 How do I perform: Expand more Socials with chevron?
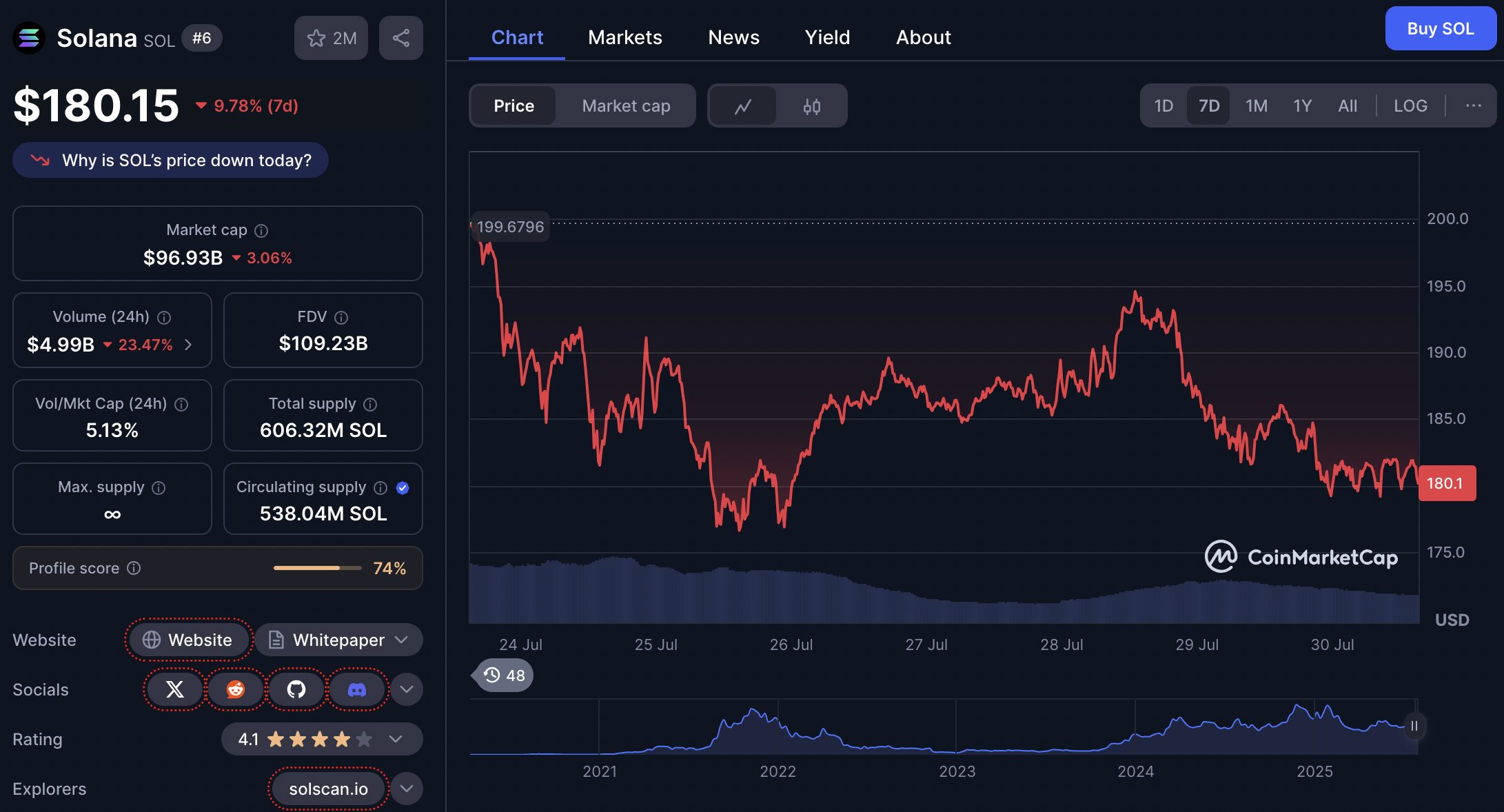[407, 689]
